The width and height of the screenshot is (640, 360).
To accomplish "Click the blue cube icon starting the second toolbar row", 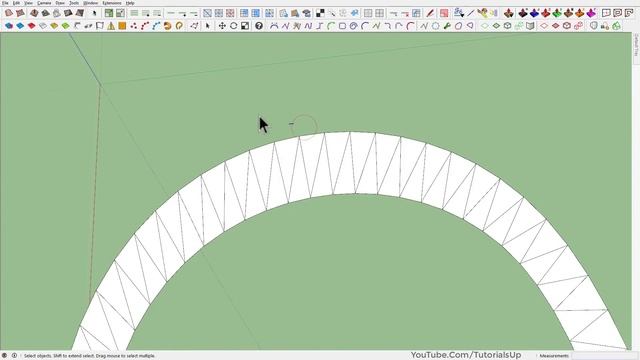I will (9, 26).
